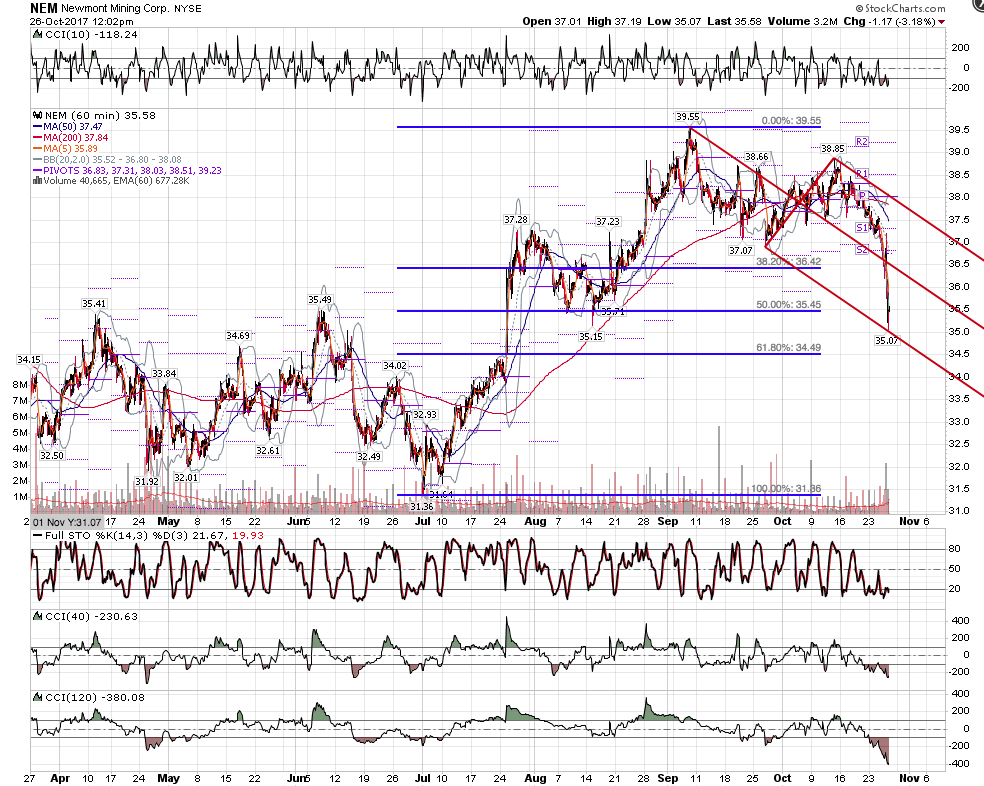Click the CCI(120) panel indicator icon
Viewport: 984px width, 786px height.
pyautogui.click(x=36, y=697)
